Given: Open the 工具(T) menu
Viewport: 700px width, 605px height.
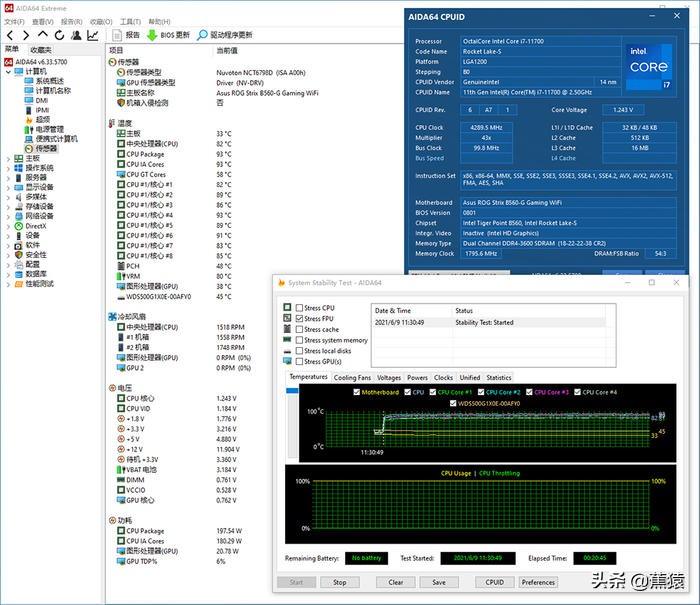Looking at the screenshot, I should coord(130,21).
